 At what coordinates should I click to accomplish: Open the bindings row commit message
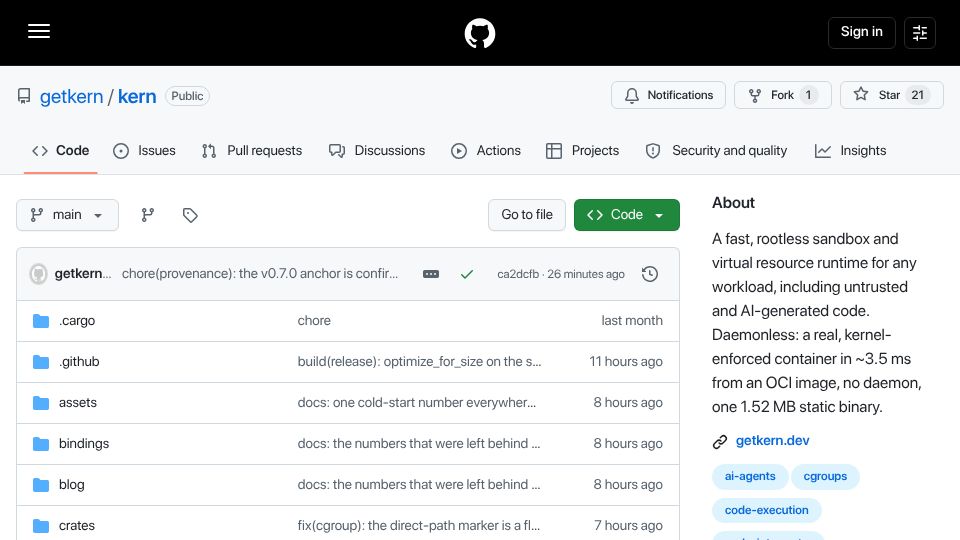tap(419, 444)
